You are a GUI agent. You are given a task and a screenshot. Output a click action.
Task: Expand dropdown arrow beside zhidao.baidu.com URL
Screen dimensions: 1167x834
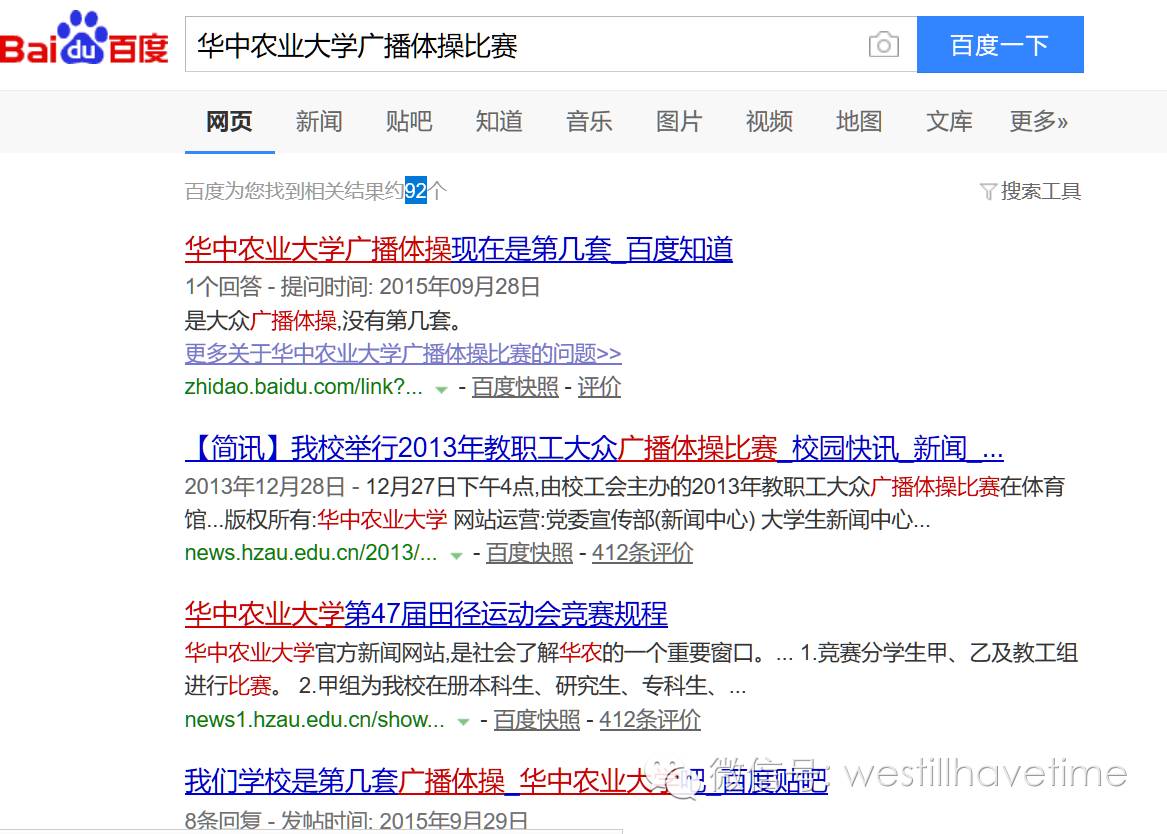pos(441,389)
